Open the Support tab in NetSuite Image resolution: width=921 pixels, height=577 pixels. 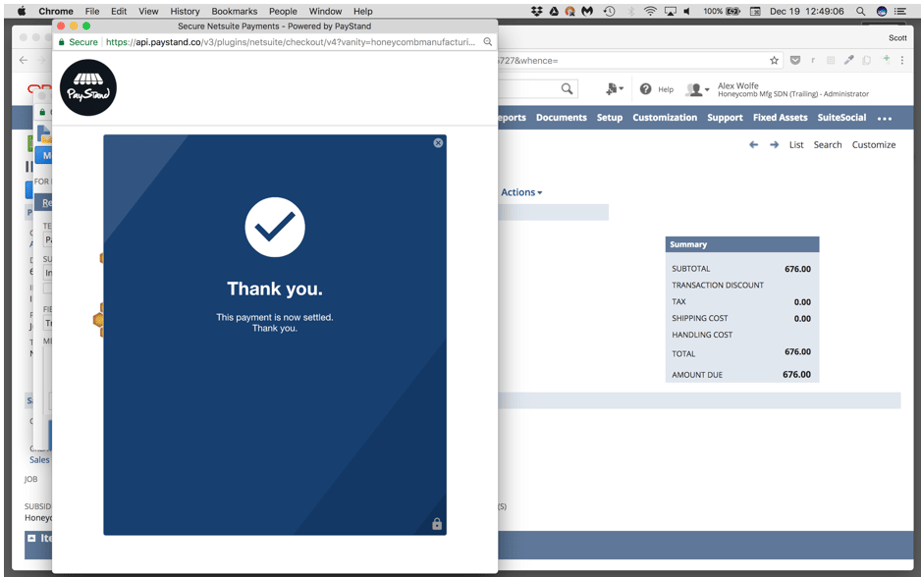tap(725, 118)
